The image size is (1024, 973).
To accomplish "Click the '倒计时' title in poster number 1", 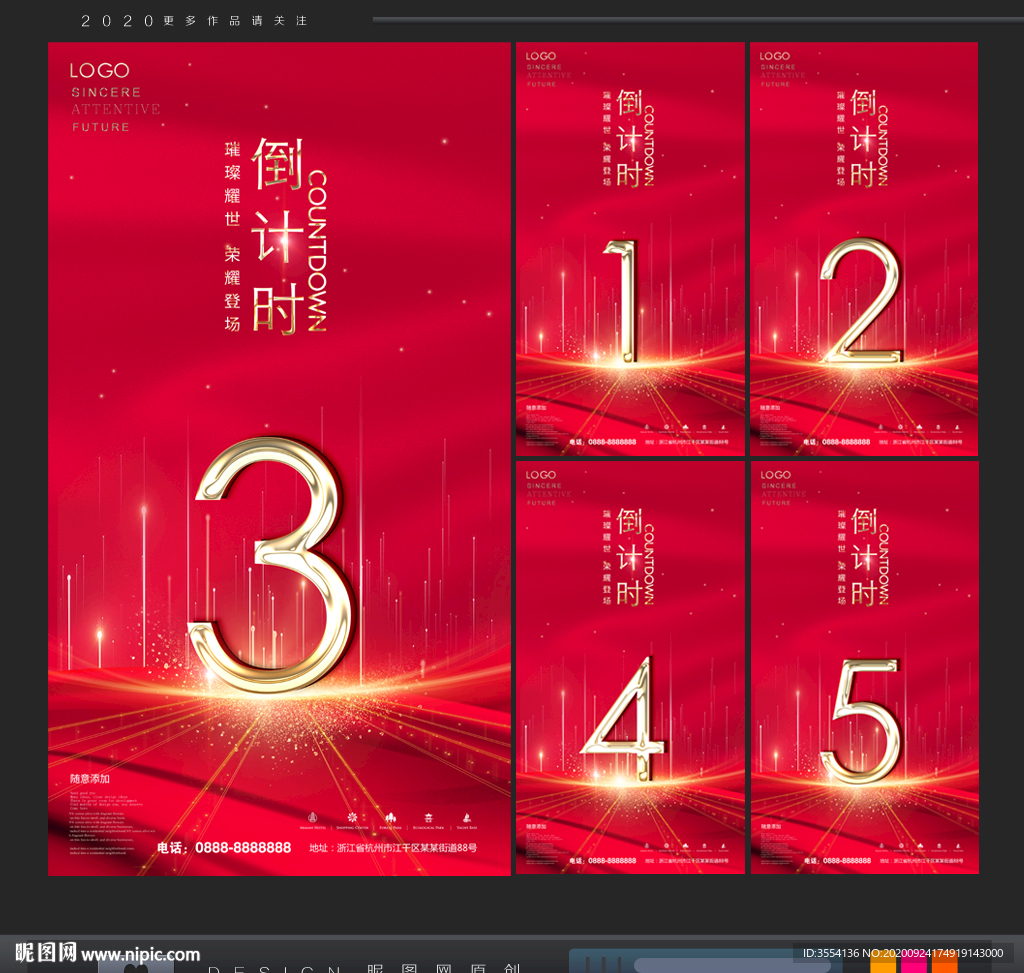I will click(x=629, y=138).
